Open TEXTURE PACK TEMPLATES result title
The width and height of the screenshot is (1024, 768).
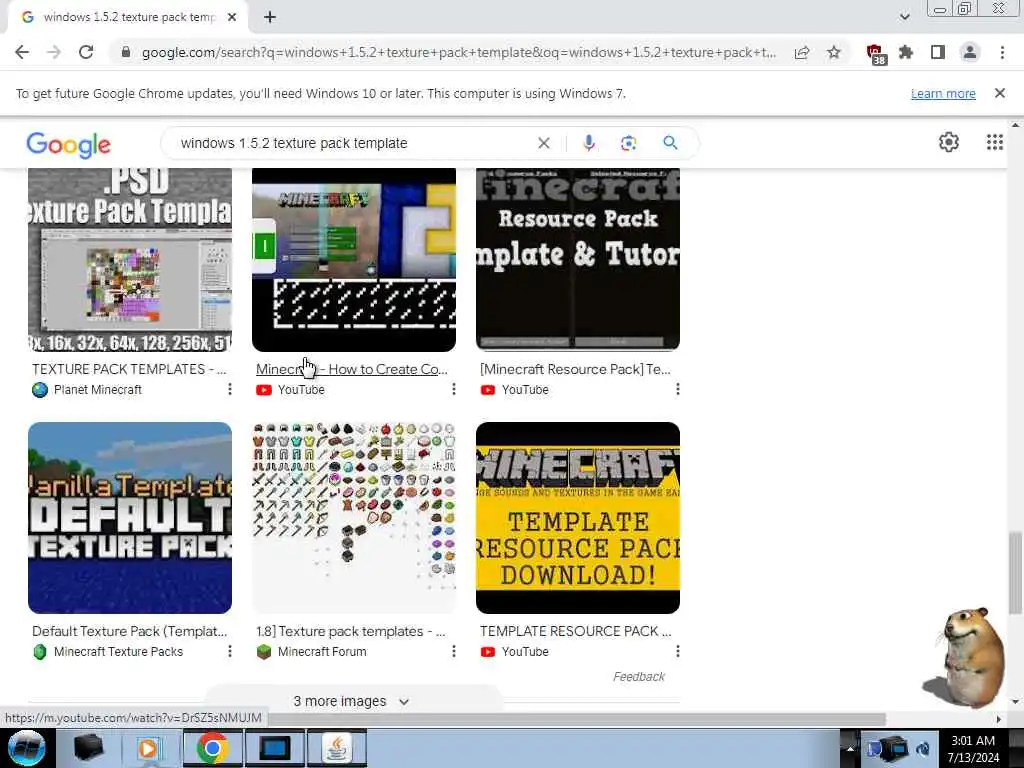coord(129,369)
